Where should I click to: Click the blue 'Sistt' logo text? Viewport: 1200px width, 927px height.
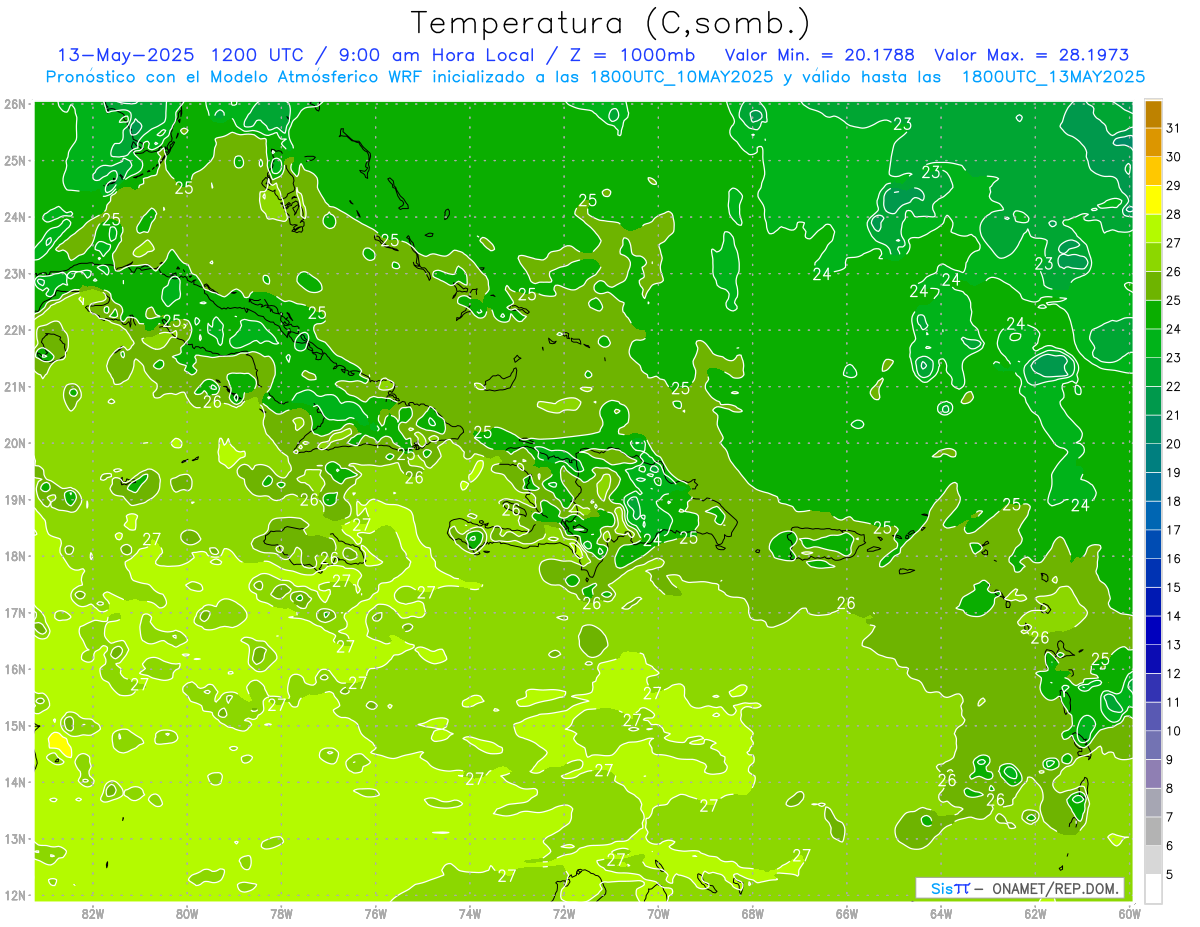tap(949, 888)
